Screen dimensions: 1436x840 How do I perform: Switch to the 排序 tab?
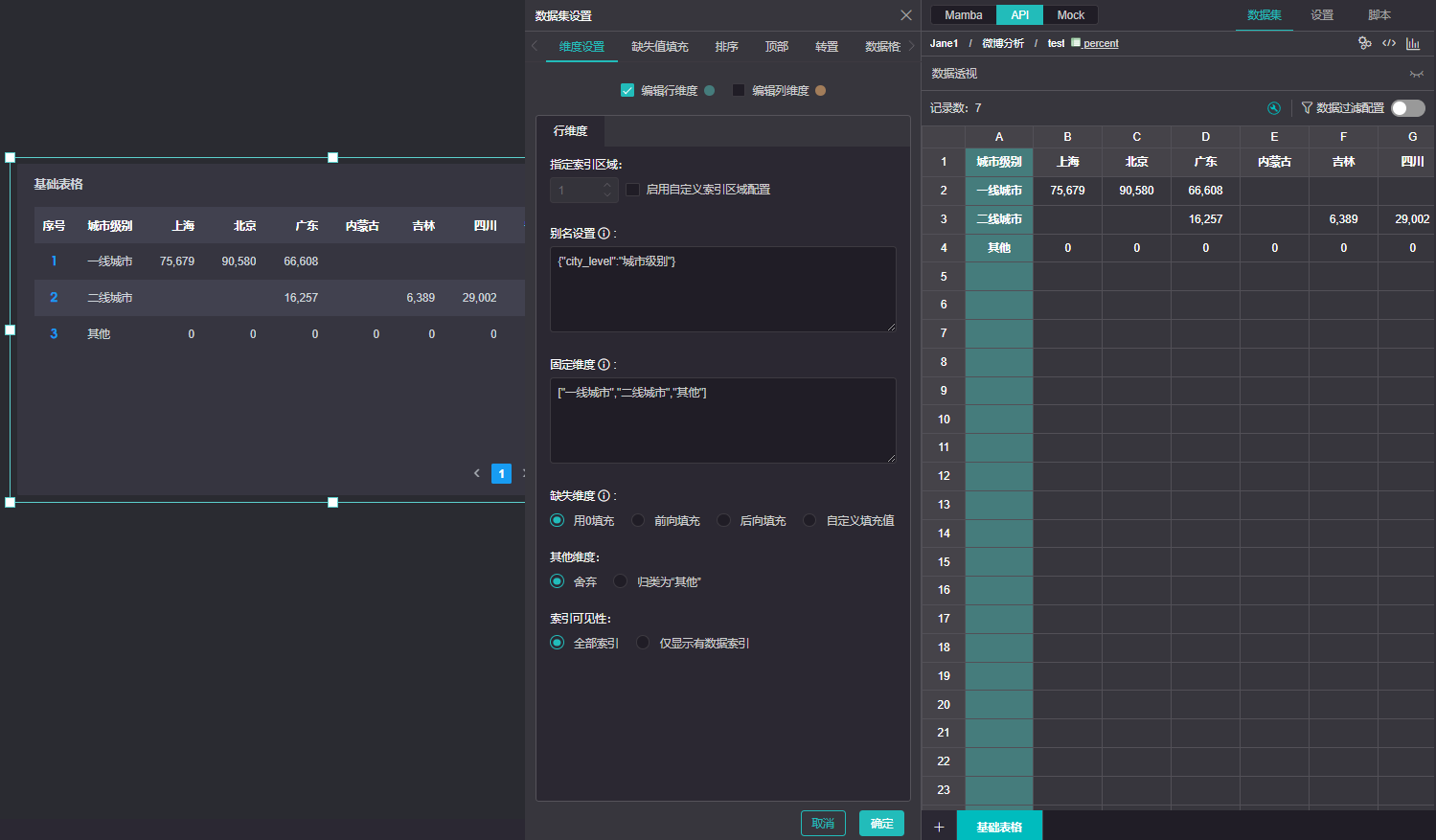(x=726, y=46)
